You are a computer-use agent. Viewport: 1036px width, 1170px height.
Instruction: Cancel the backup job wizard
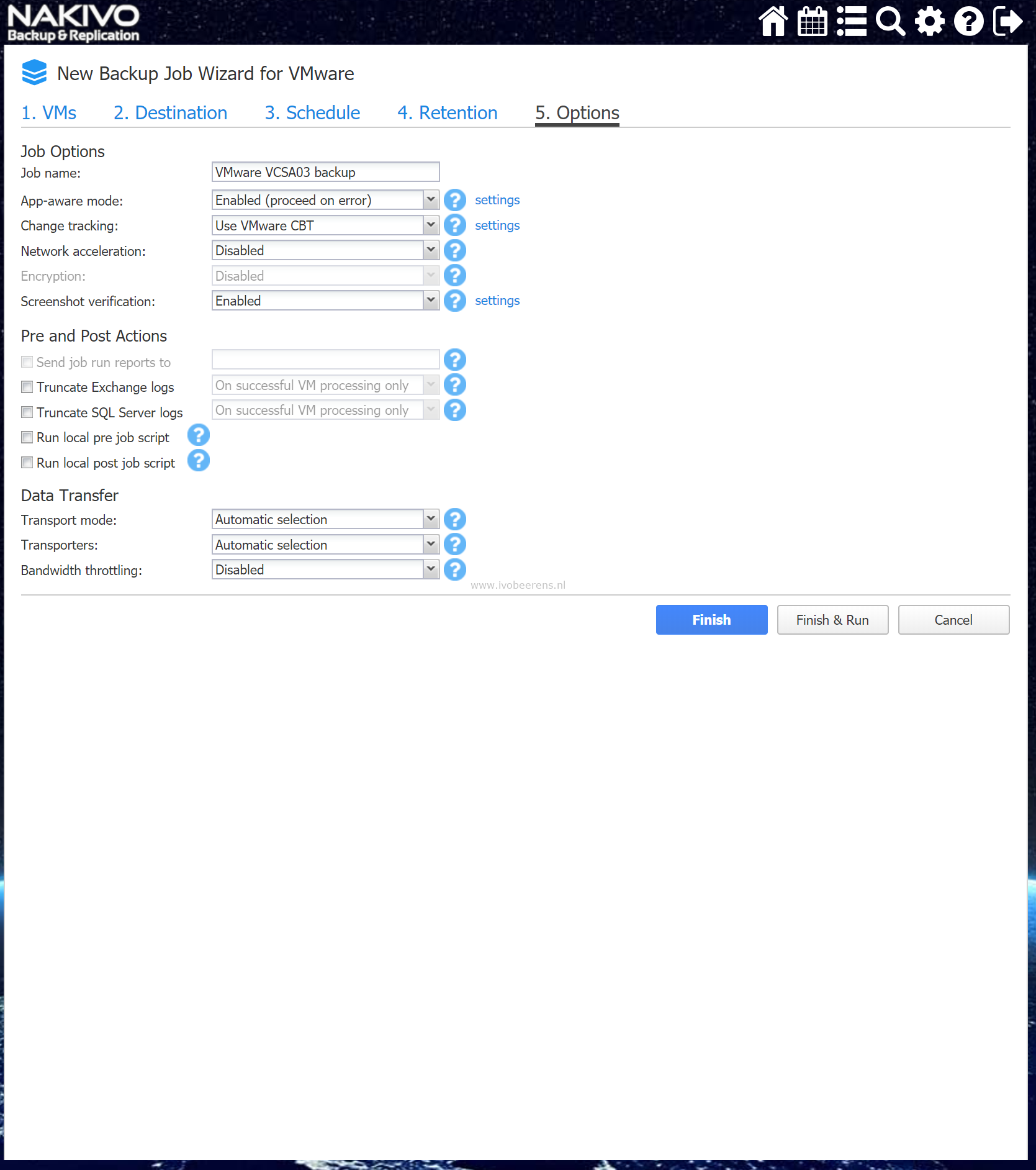(x=953, y=620)
